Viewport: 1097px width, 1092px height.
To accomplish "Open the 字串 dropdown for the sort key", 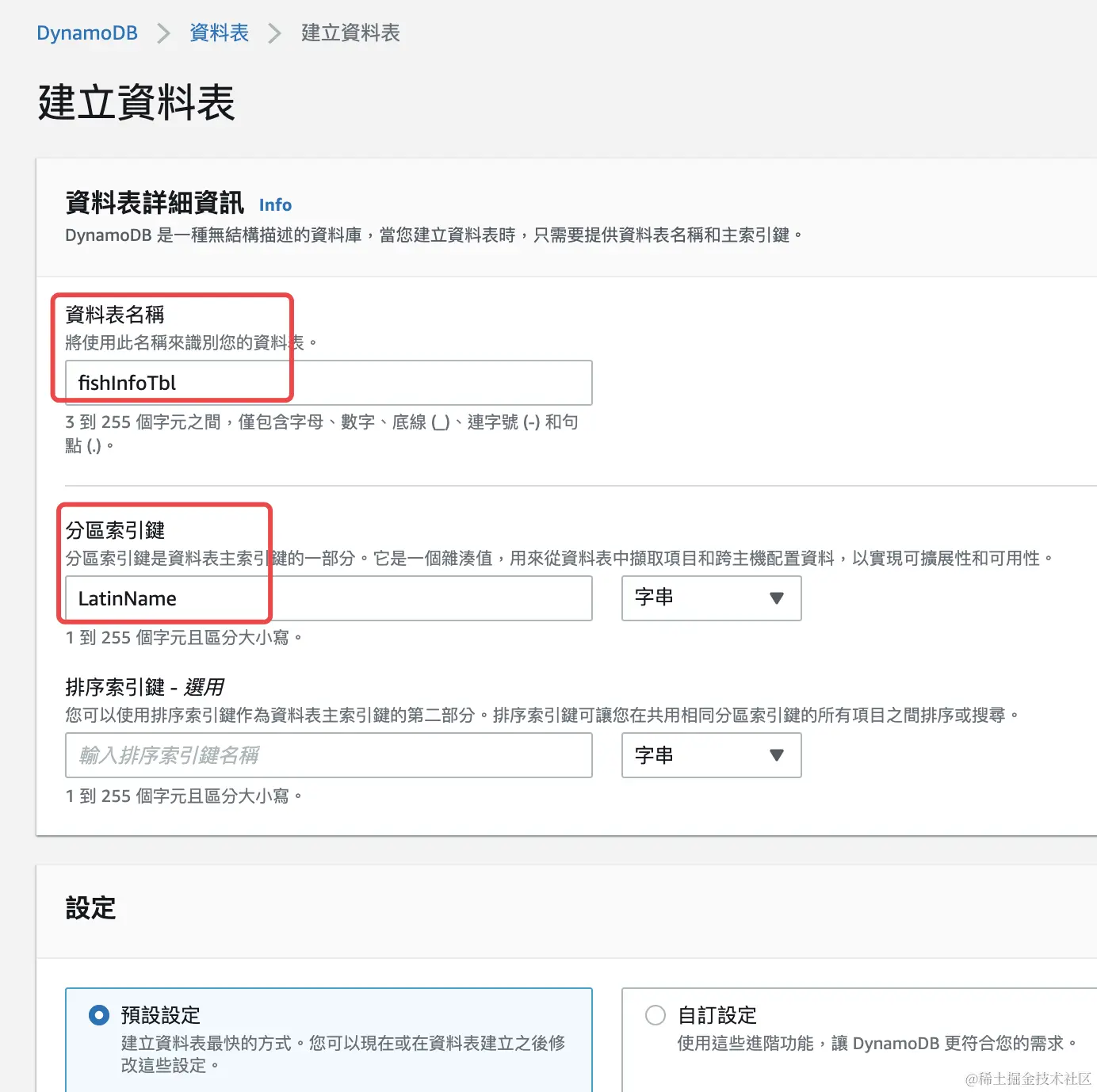I will [711, 755].
